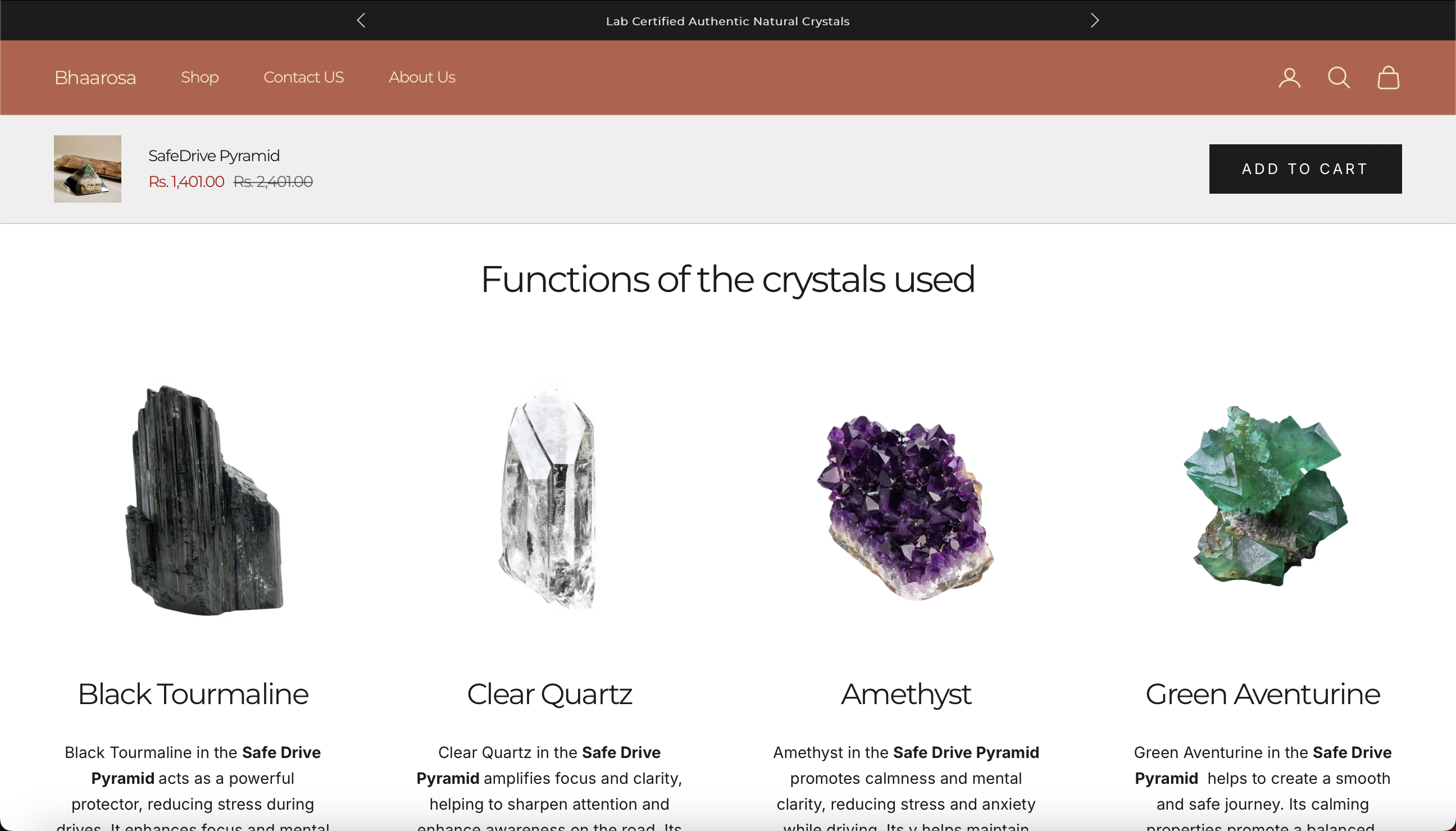
Task: Click the Clear Quartz crystal image
Action: [549, 496]
